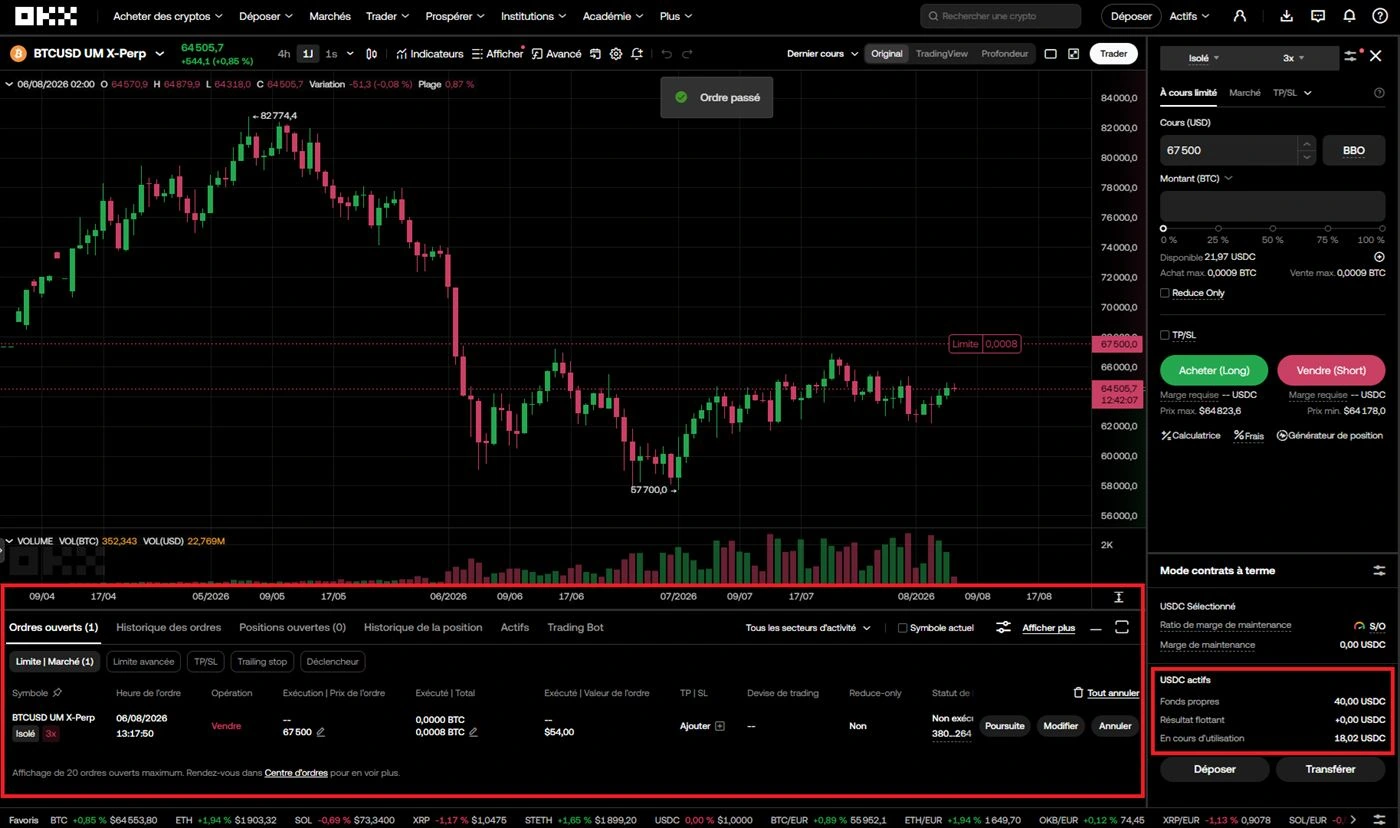Image resolution: width=1400 pixels, height=828 pixels.
Task: Open the chart Afficher options
Action: 497,54
